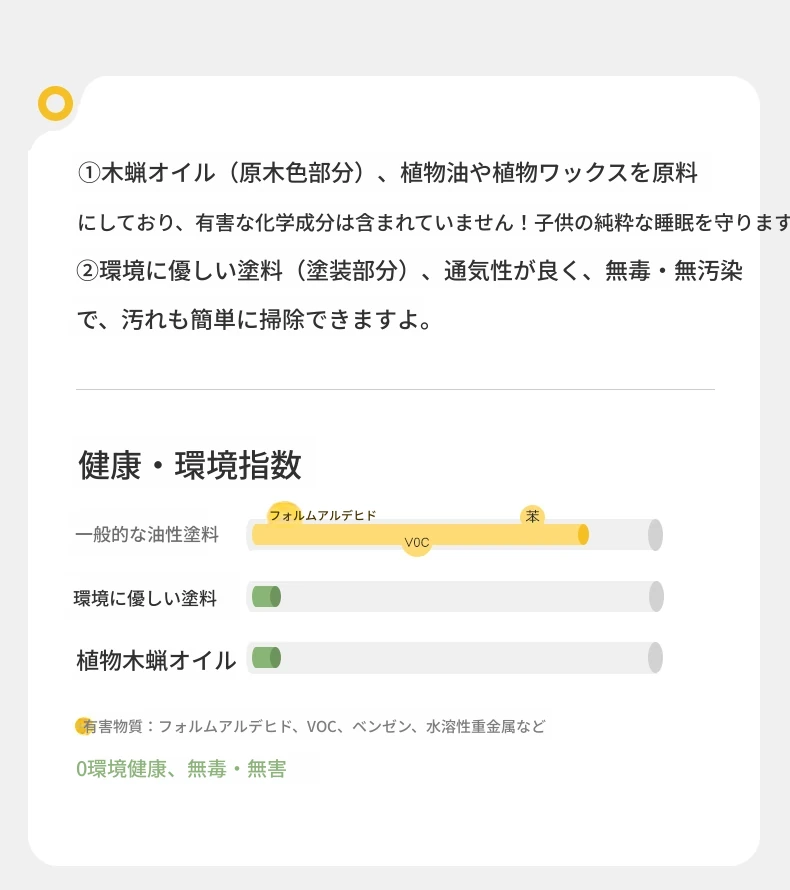Click green indicator on 環境に優しい塗料 bar
The height and width of the screenshot is (890, 790).
click(266, 597)
